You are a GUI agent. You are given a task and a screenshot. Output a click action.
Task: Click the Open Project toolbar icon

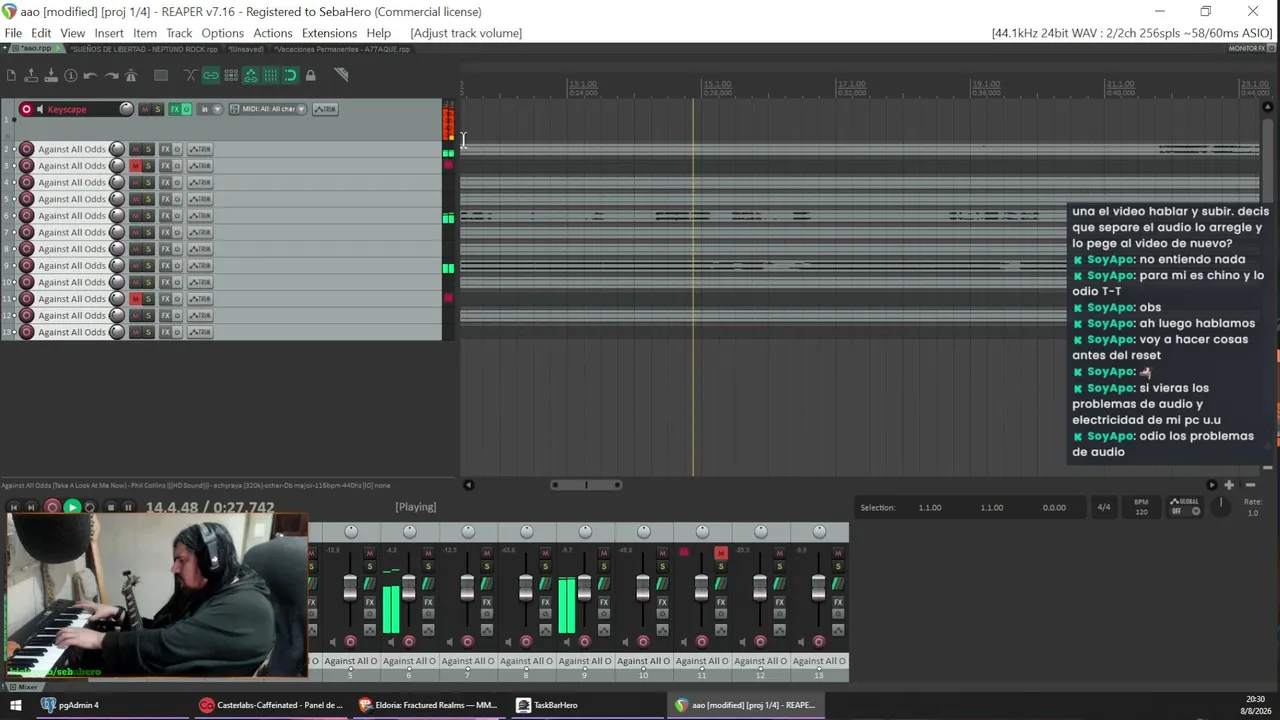(31, 76)
